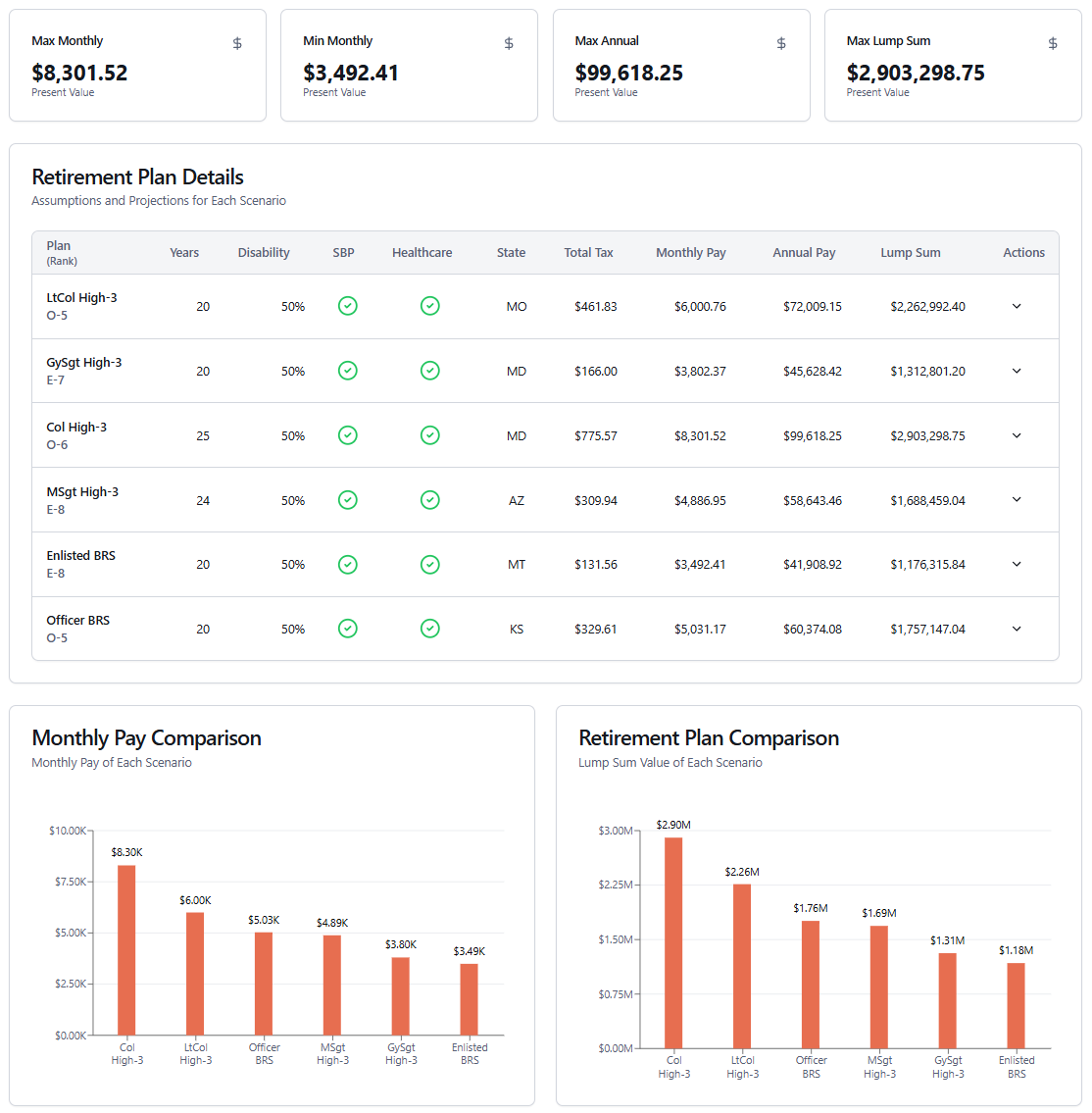Screen dimensions: 1092x1113
Task: Click Officer BRS bar in Lump Sum chart
Action: tap(811, 985)
